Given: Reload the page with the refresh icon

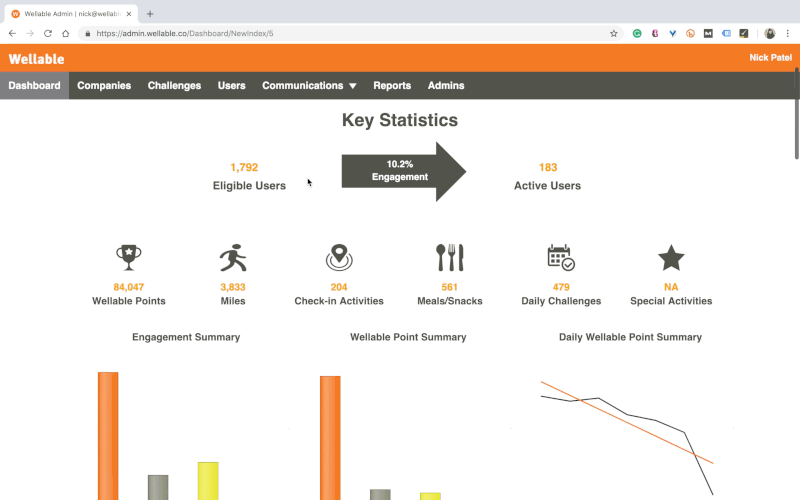Looking at the screenshot, I should pos(48,34).
